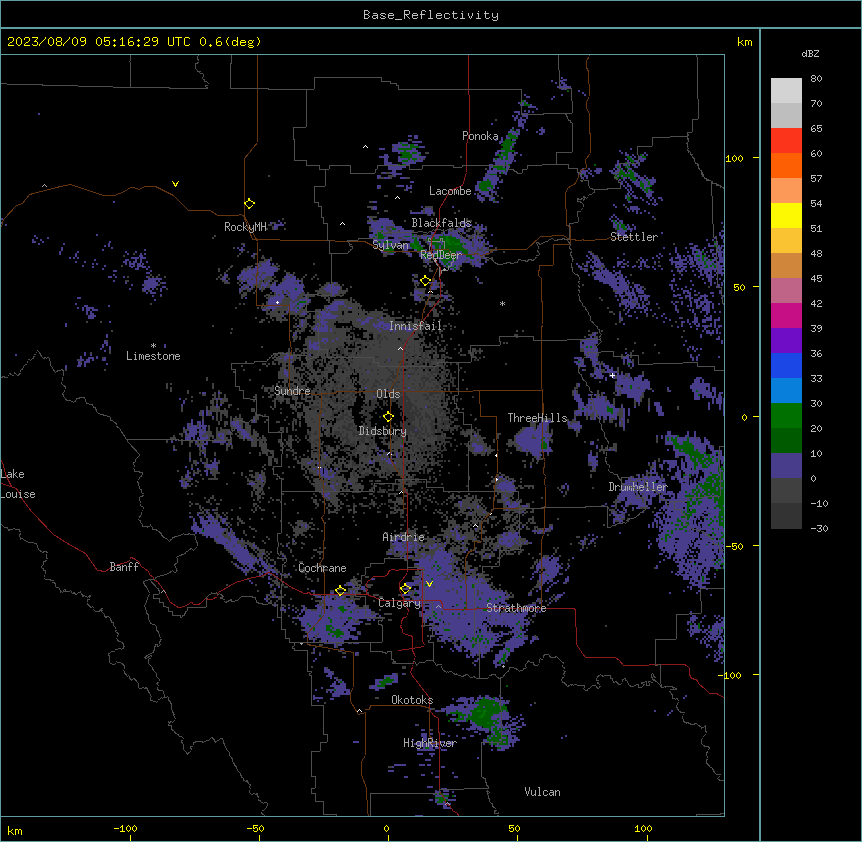Pick the blue 33-36 dBZ legend swatch

786,365
